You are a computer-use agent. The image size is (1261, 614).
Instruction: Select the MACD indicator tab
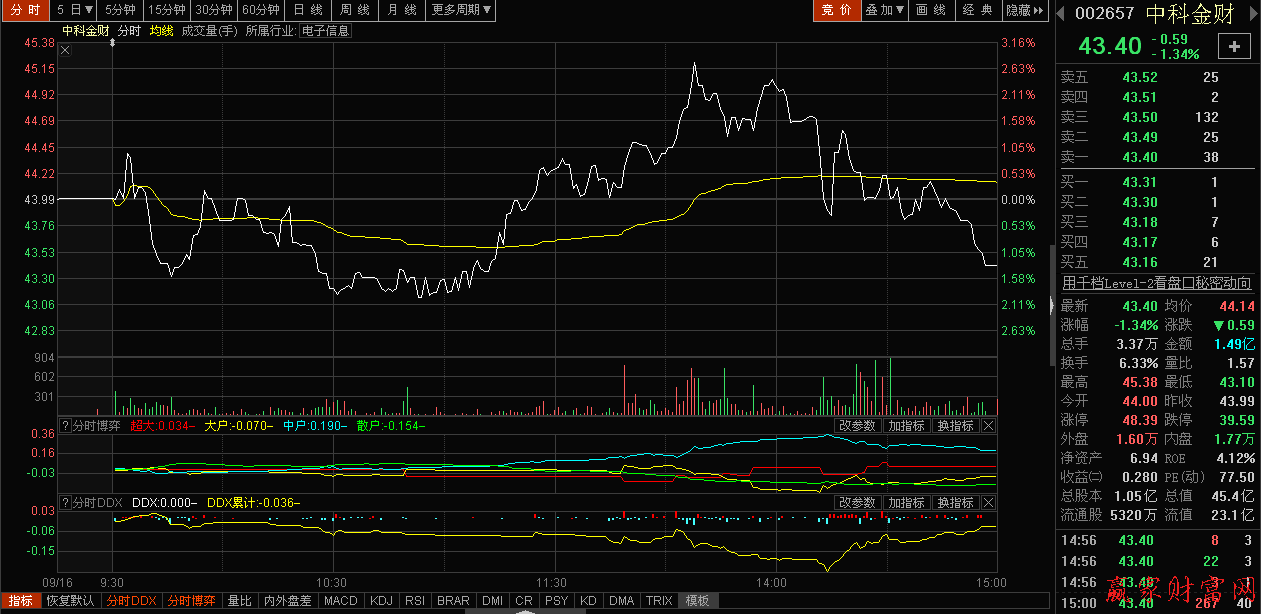click(x=341, y=601)
